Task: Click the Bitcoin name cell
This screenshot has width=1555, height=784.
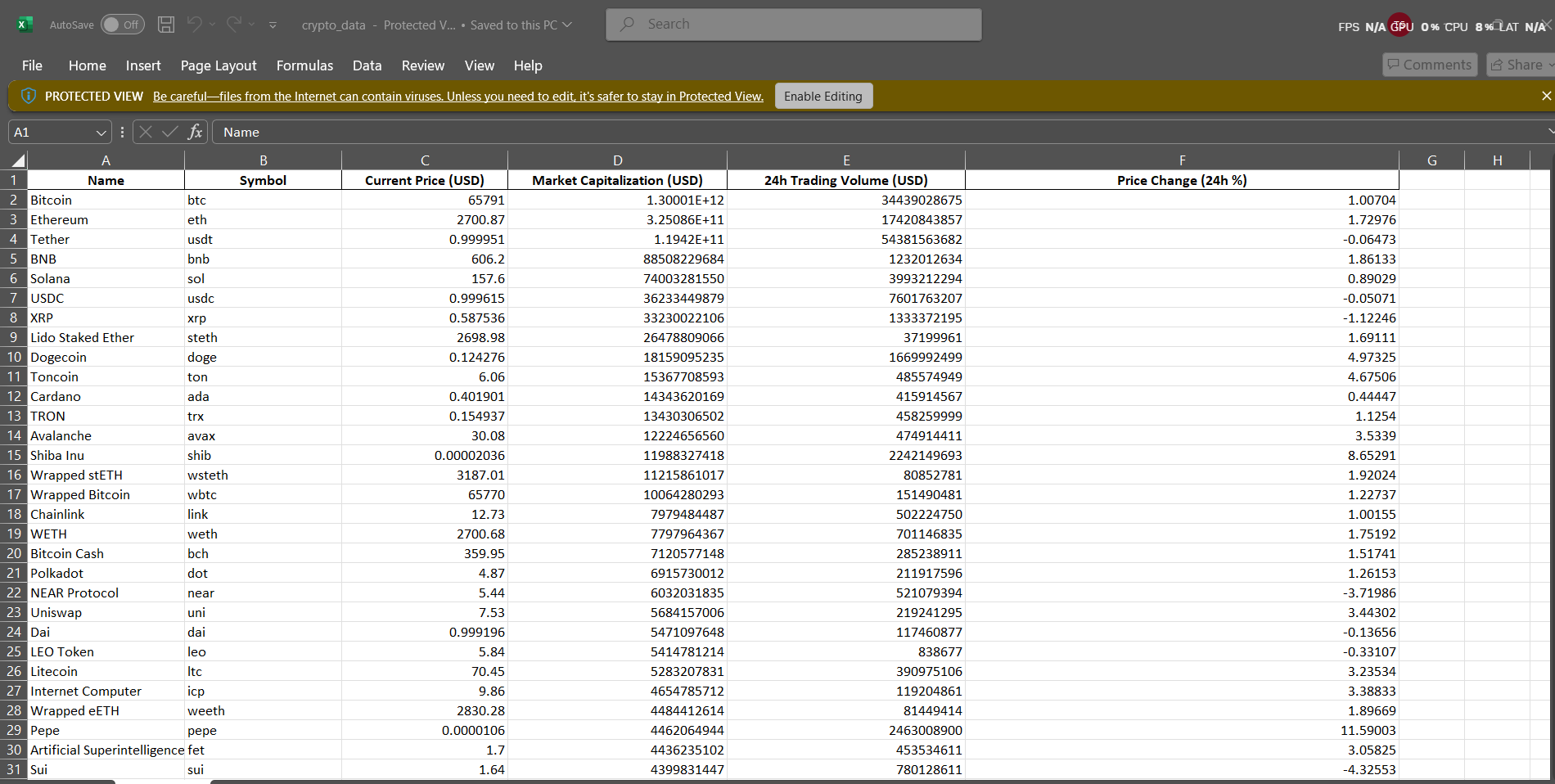Action: [106, 200]
